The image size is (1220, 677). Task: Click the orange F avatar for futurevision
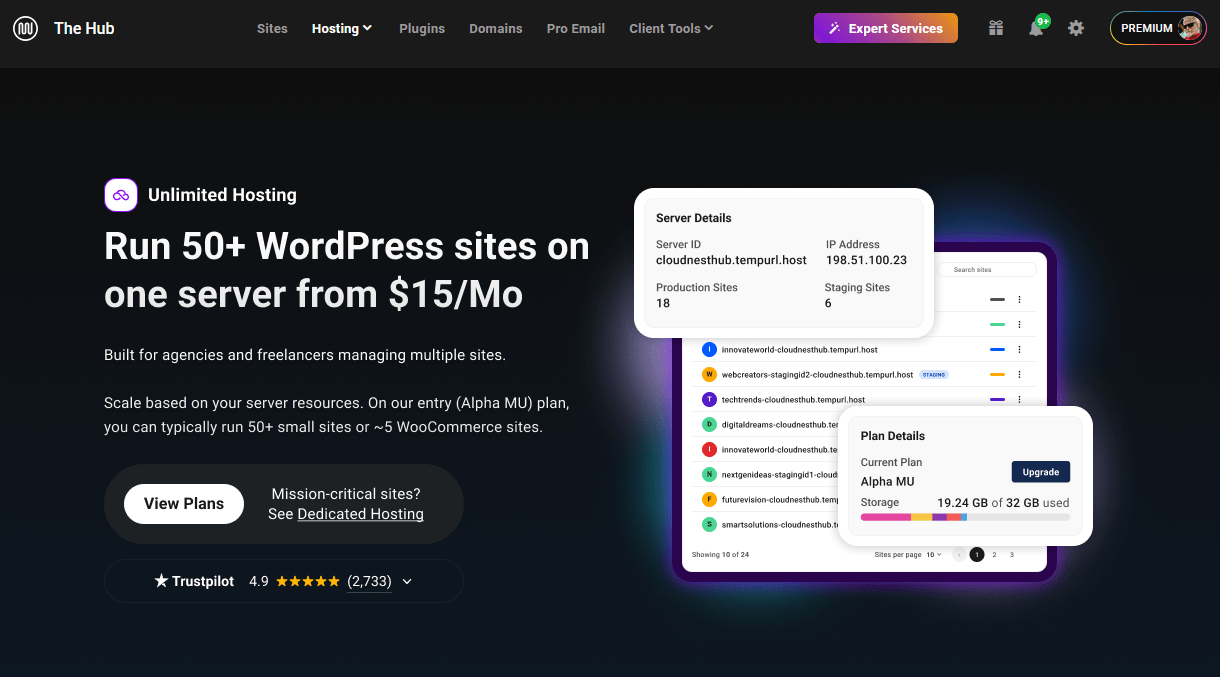click(709, 499)
